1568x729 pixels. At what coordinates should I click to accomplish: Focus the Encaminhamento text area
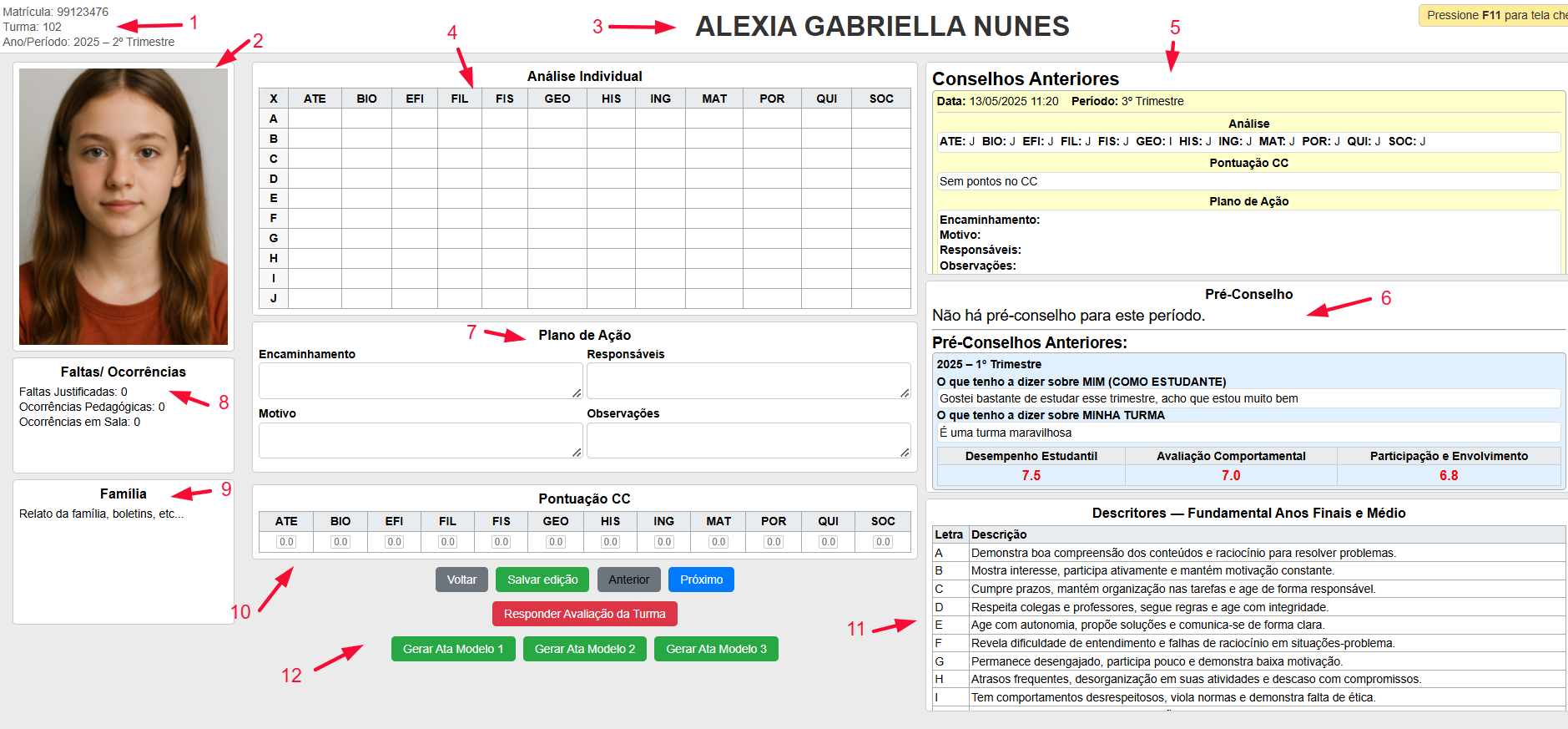420,380
